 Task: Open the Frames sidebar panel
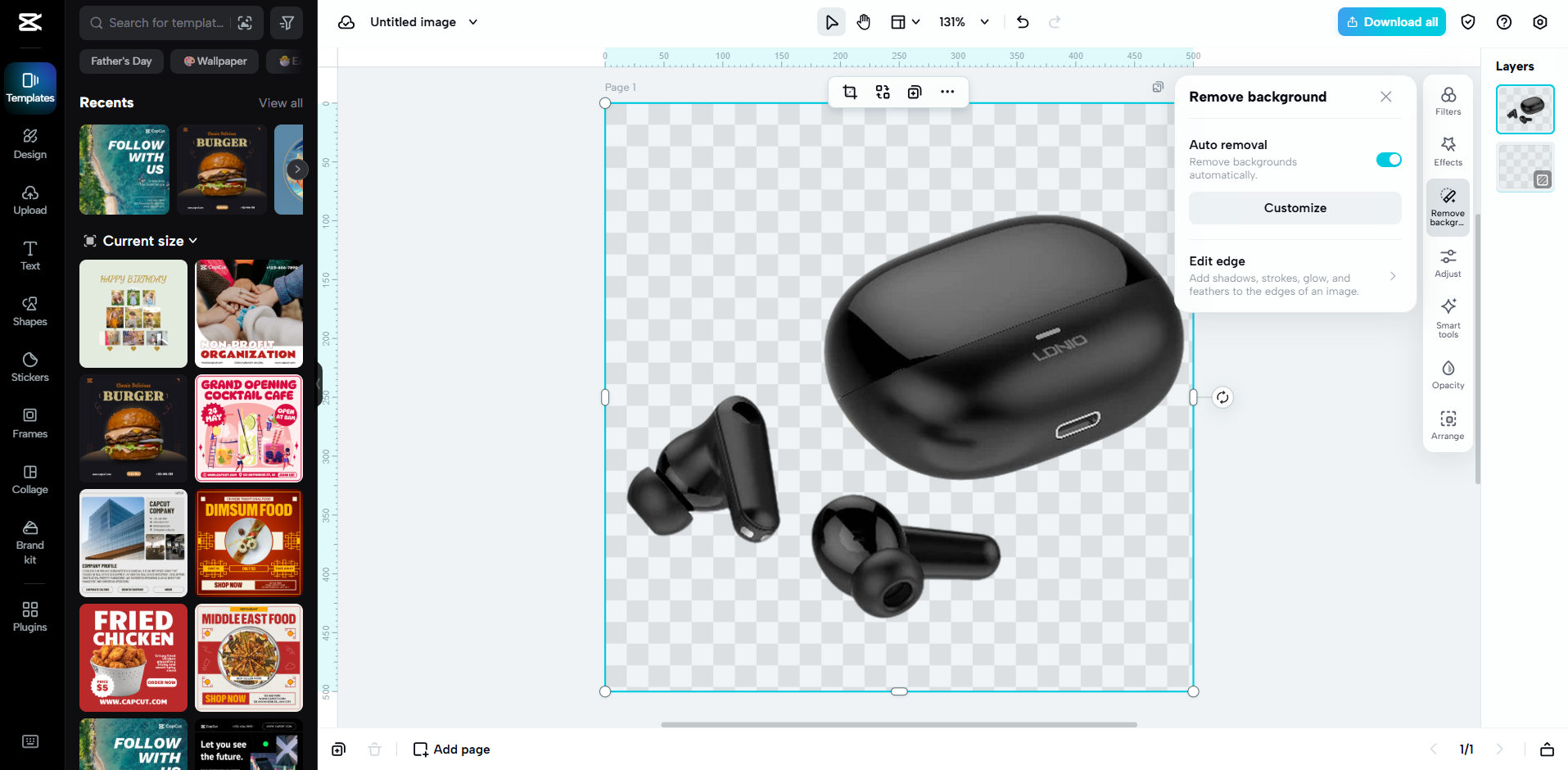coord(30,423)
